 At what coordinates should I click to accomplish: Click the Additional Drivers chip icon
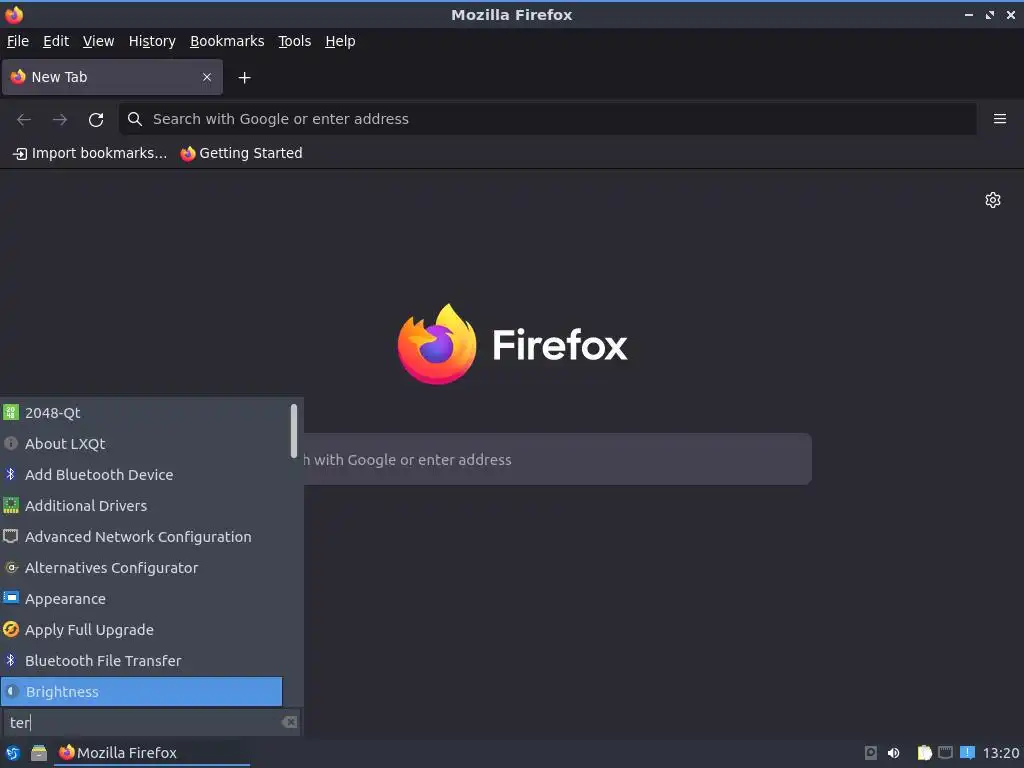10,505
